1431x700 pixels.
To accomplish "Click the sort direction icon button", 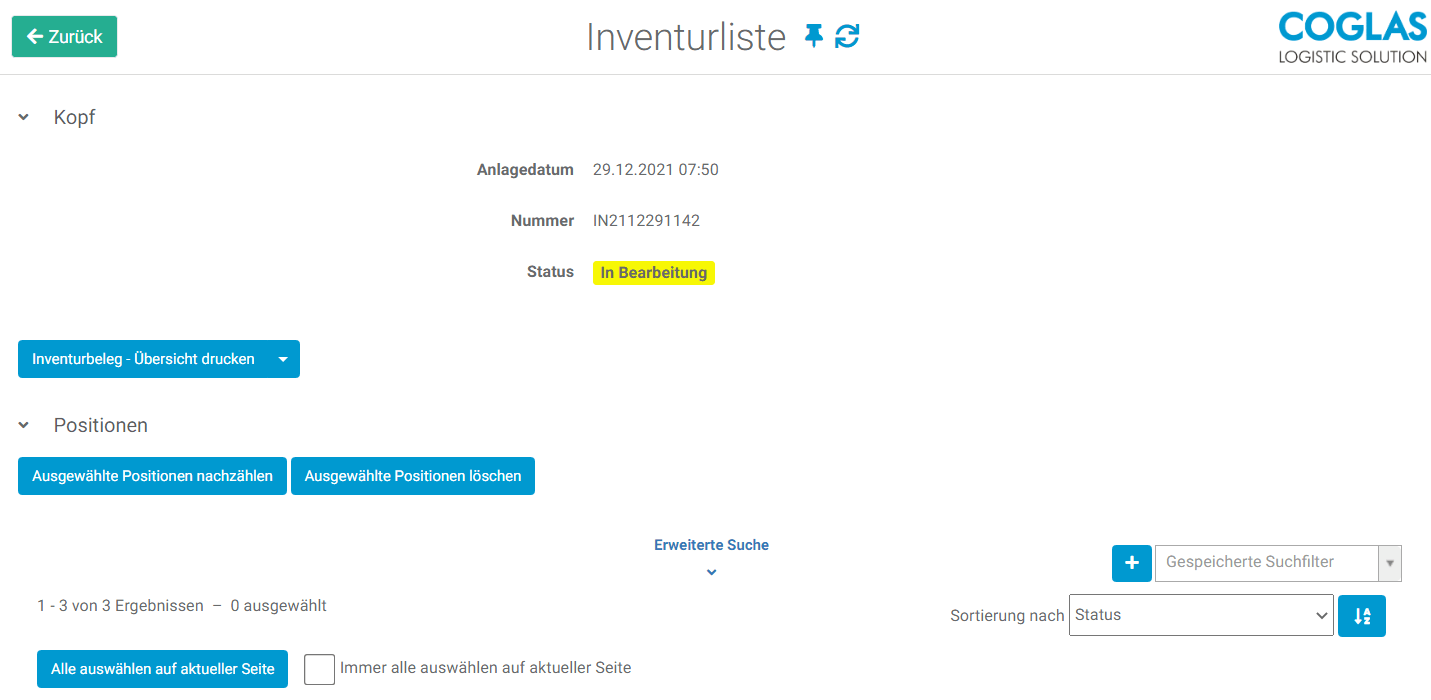I will (1361, 616).
